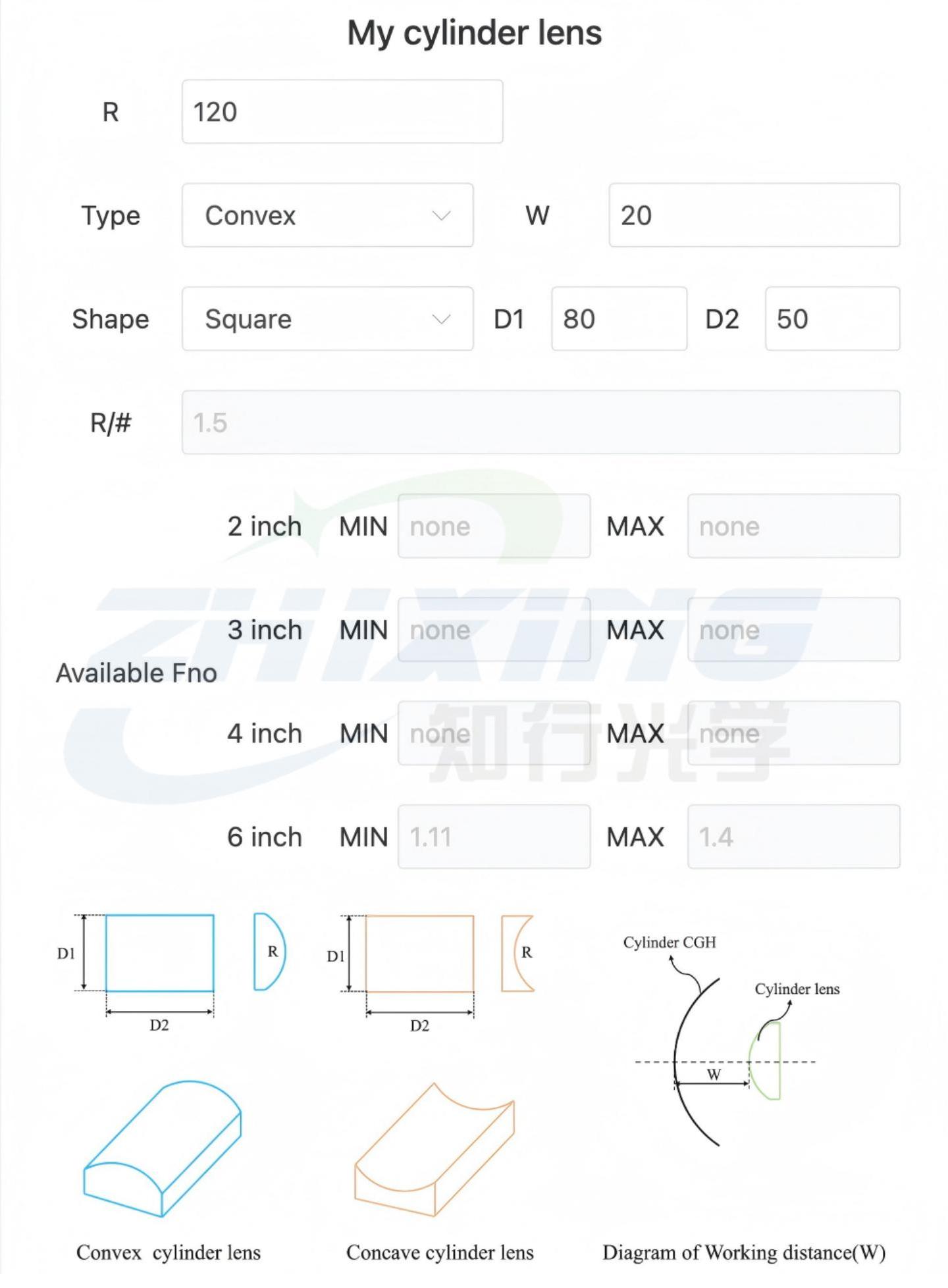Click the 3 inch MAX field
Image resolution: width=948 pixels, height=1288 pixels.
pos(794,629)
